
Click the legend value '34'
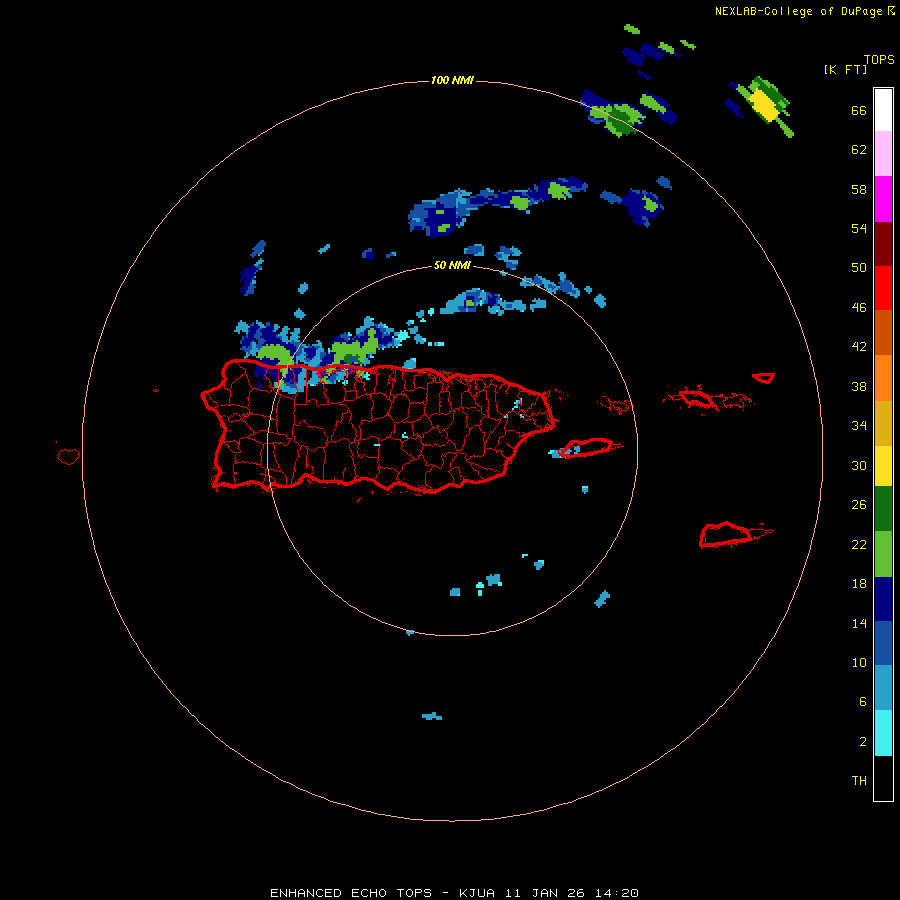tap(859, 426)
